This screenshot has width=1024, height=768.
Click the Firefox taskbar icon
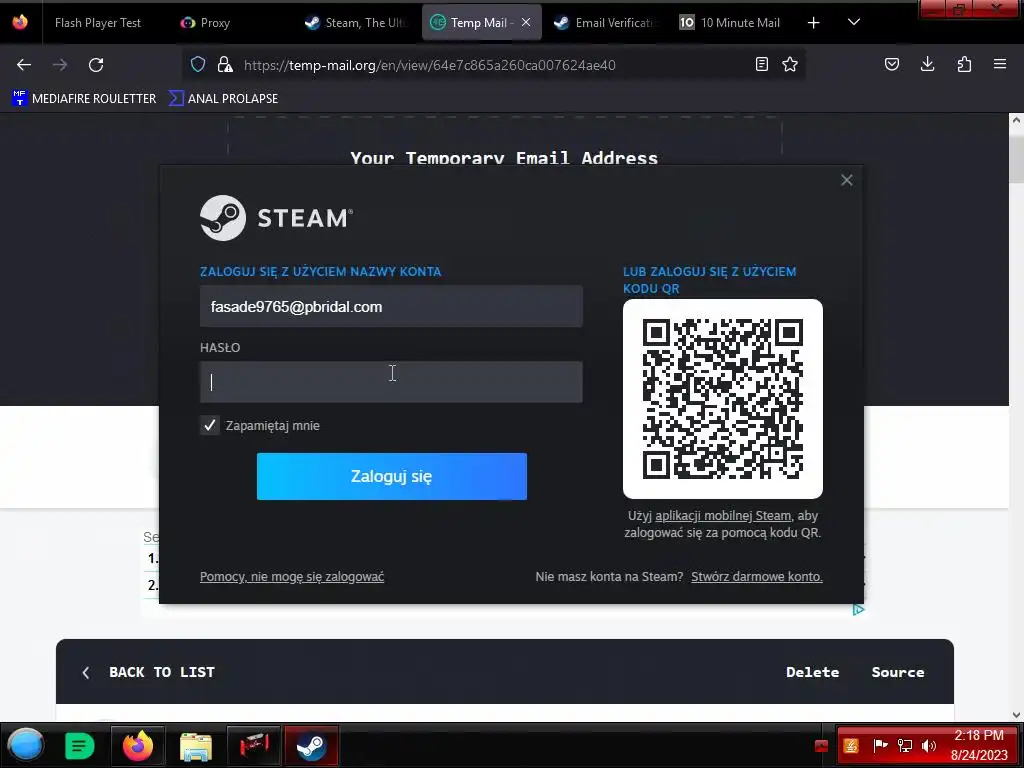click(x=138, y=746)
